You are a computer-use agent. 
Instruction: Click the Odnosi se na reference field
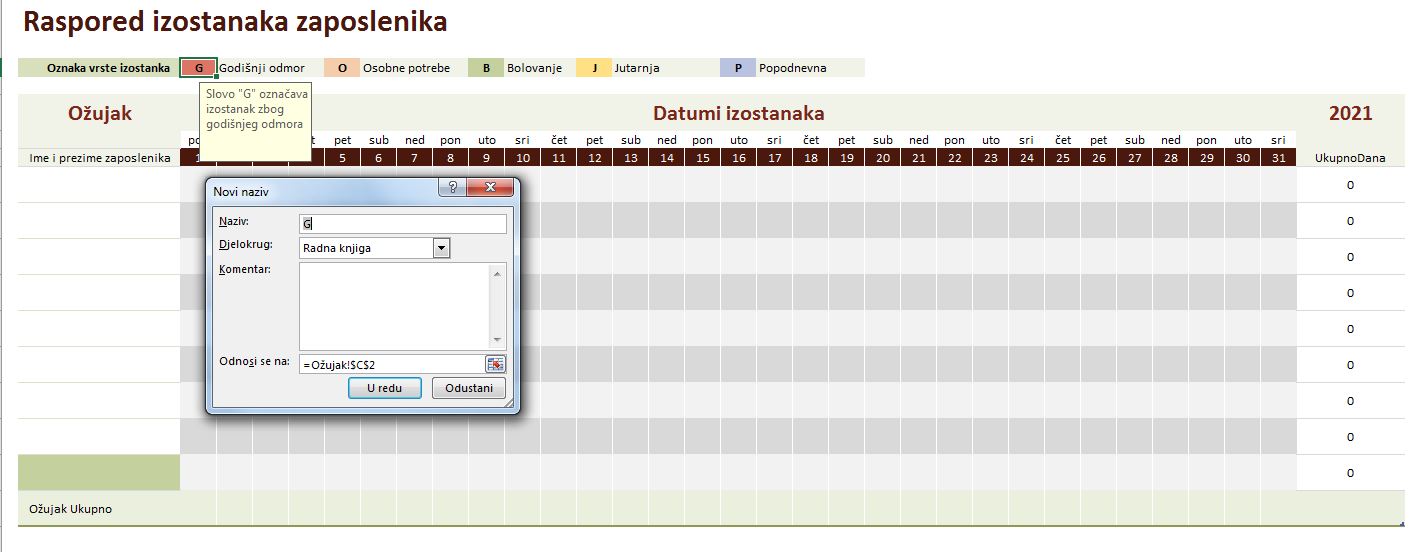[390, 364]
